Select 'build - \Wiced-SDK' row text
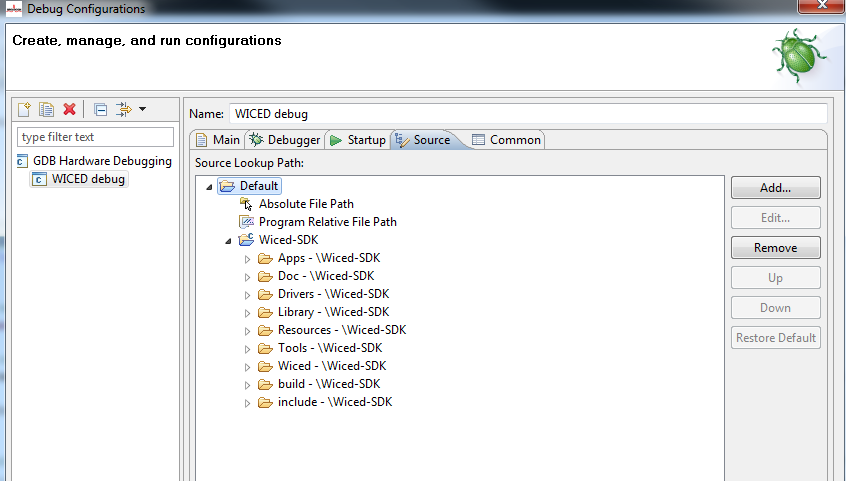Screen dimensions: 846x481 point(329,384)
